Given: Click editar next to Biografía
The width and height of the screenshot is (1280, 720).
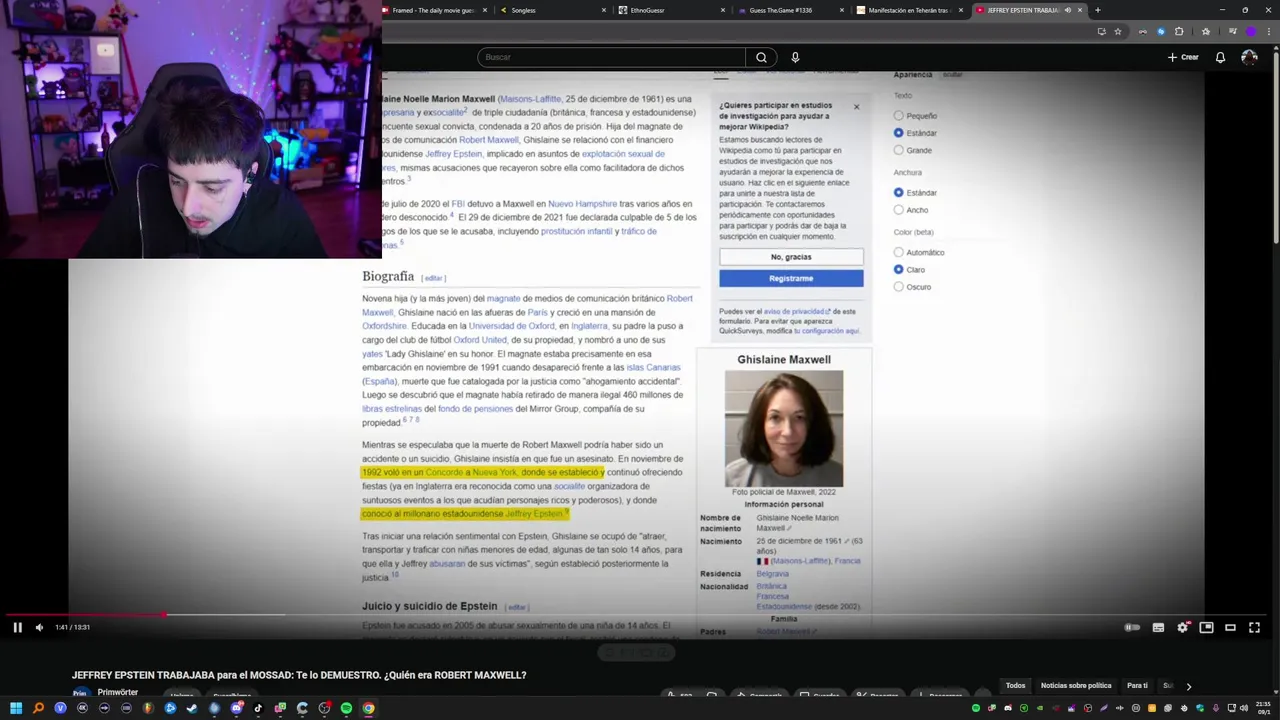Looking at the screenshot, I should [433, 278].
